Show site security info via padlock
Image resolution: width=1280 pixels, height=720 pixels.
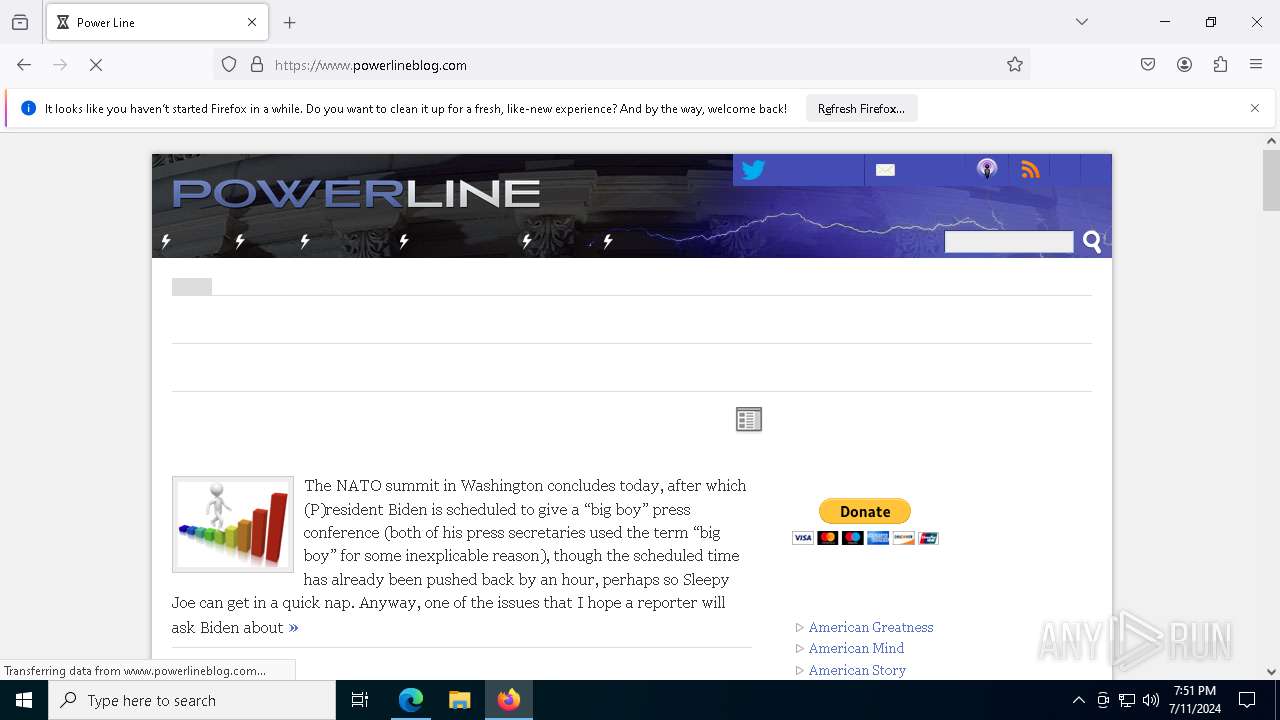click(257, 65)
